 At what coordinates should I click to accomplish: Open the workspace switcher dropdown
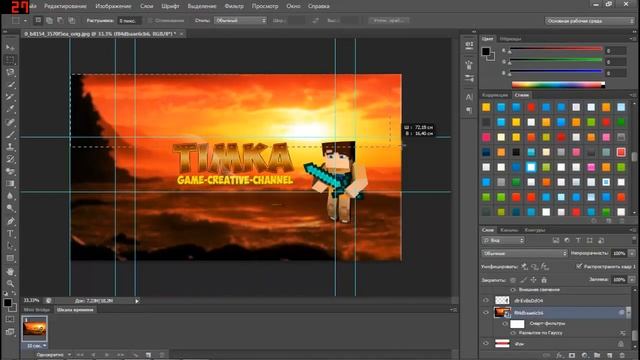click(x=590, y=21)
